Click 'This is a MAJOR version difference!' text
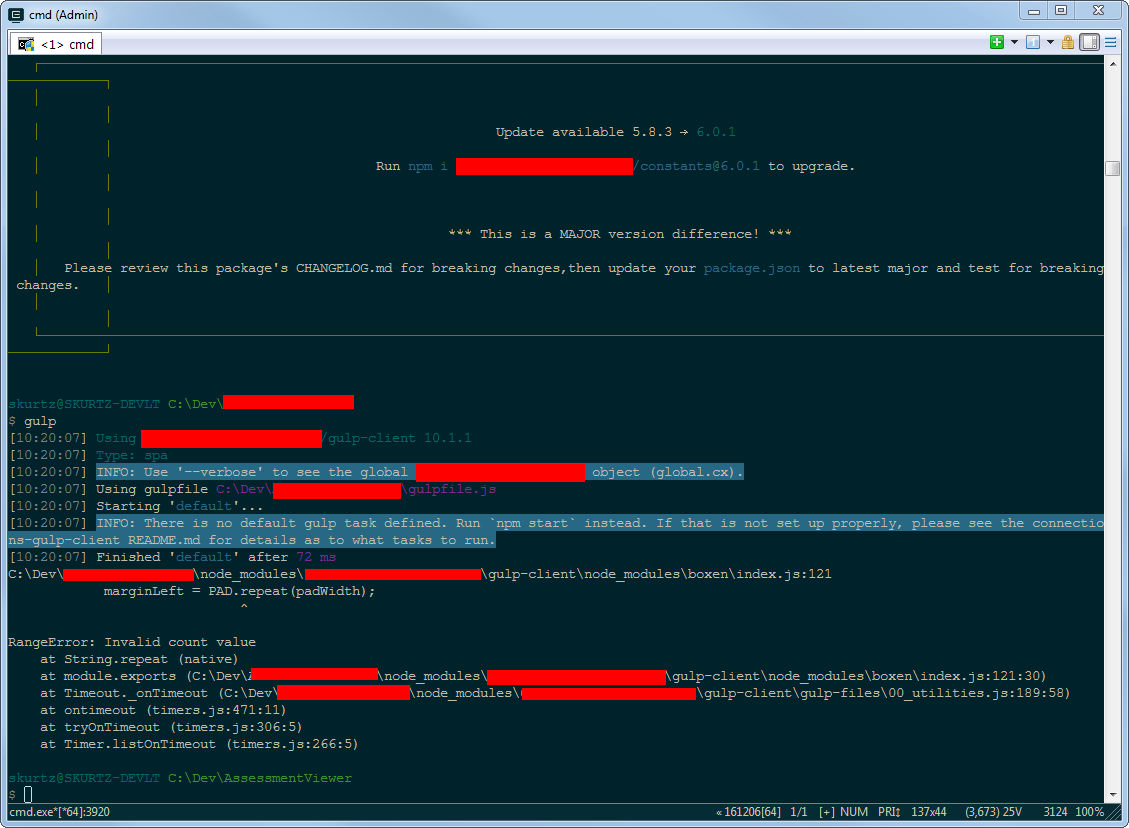This screenshot has width=1129, height=828. click(619, 234)
